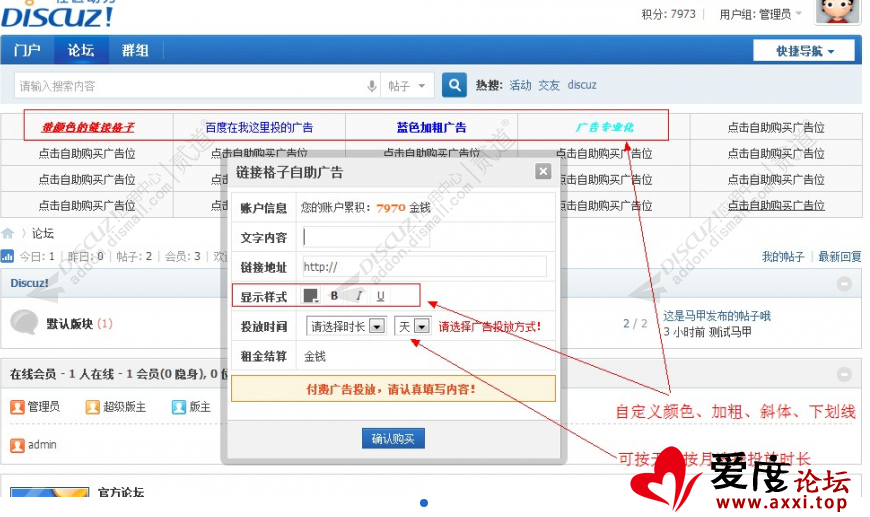This screenshot has width=870, height=517.
Task: Click the microphone icon in search box
Action: click(372, 86)
